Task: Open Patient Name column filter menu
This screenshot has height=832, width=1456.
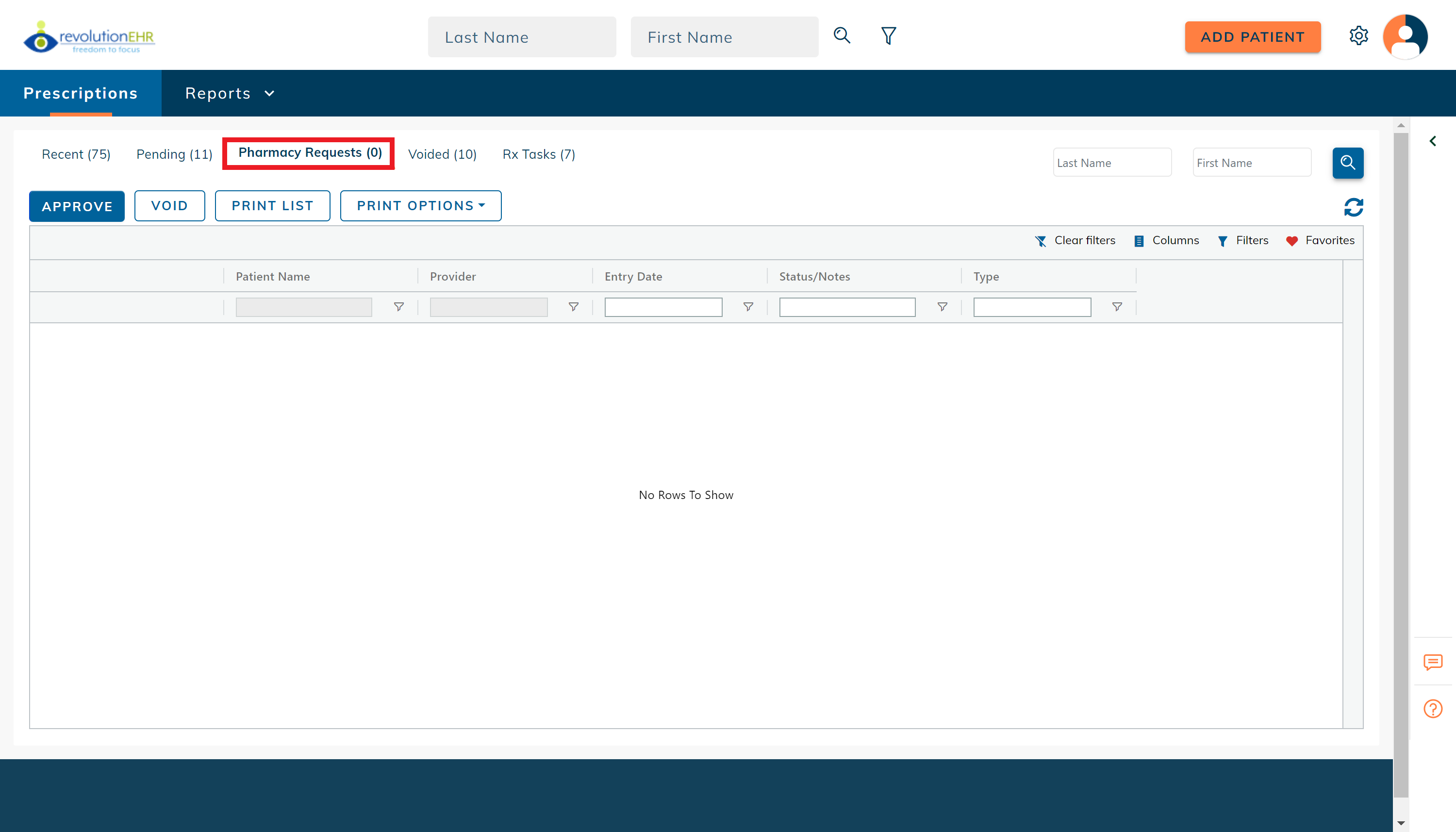Action: coord(398,307)
